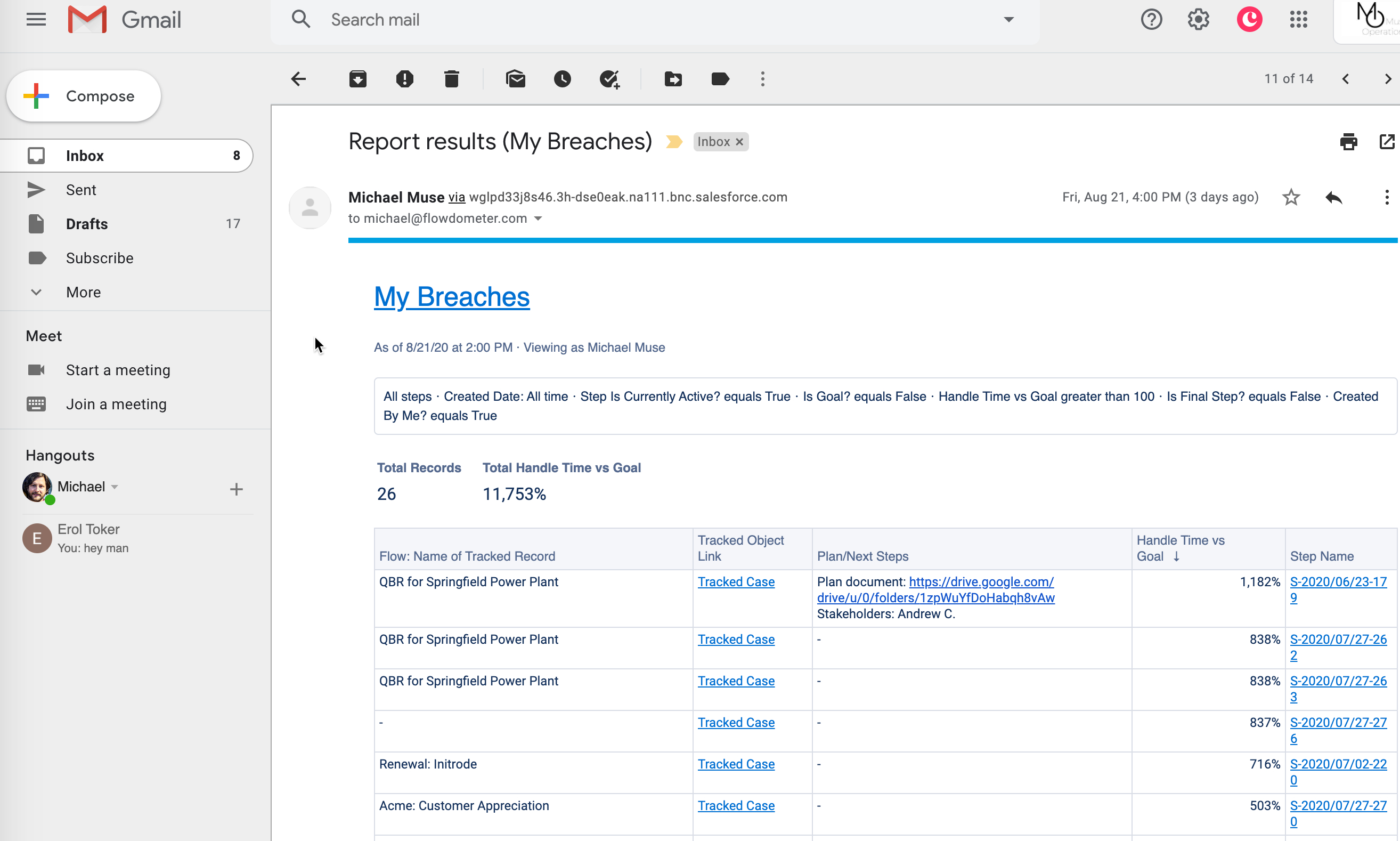1400x841 pixels.
Task: Open the Labels icon in toolbar
Action: 720,79
